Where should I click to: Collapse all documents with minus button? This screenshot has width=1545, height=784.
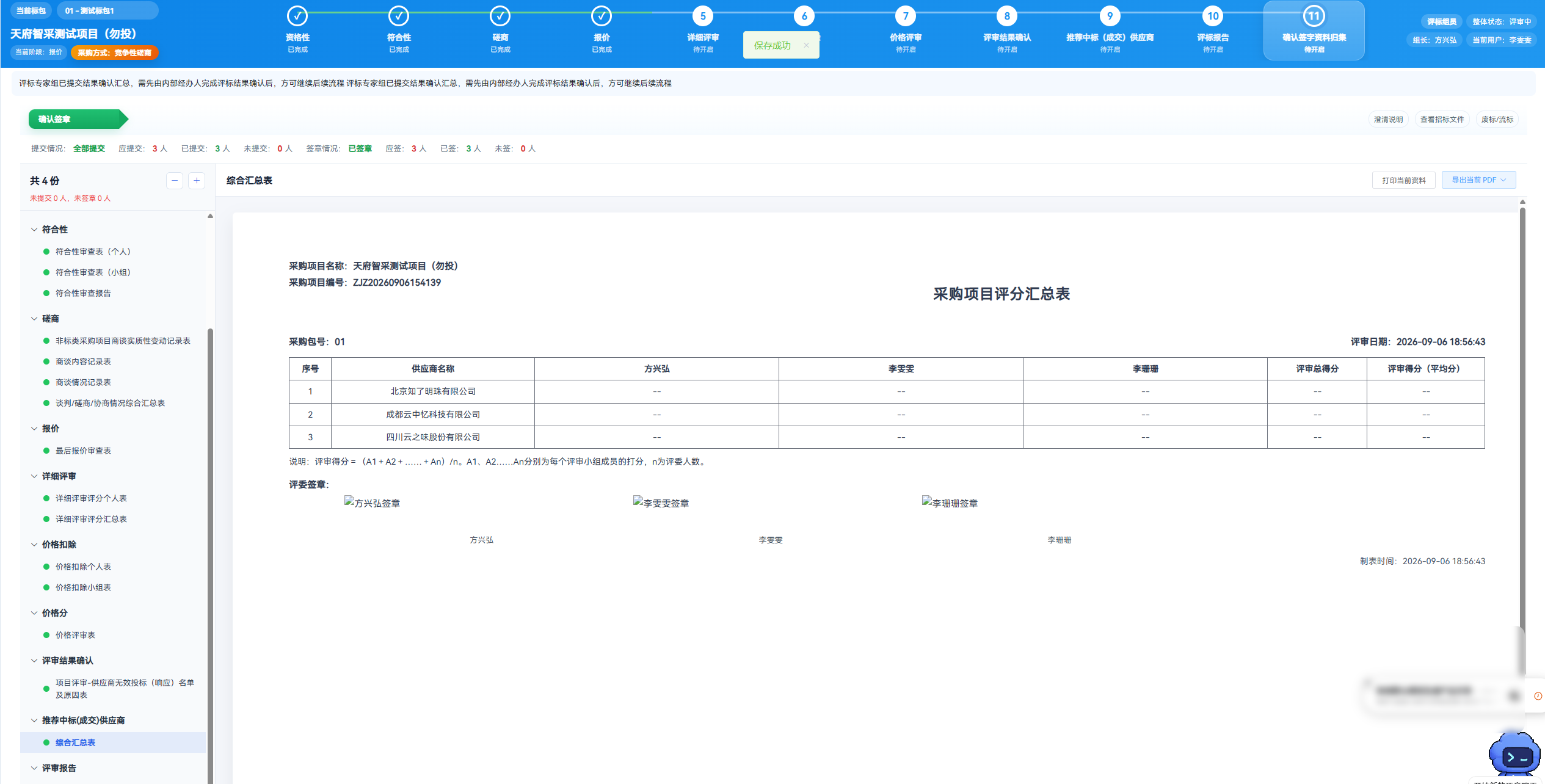[x=175, y=181]
